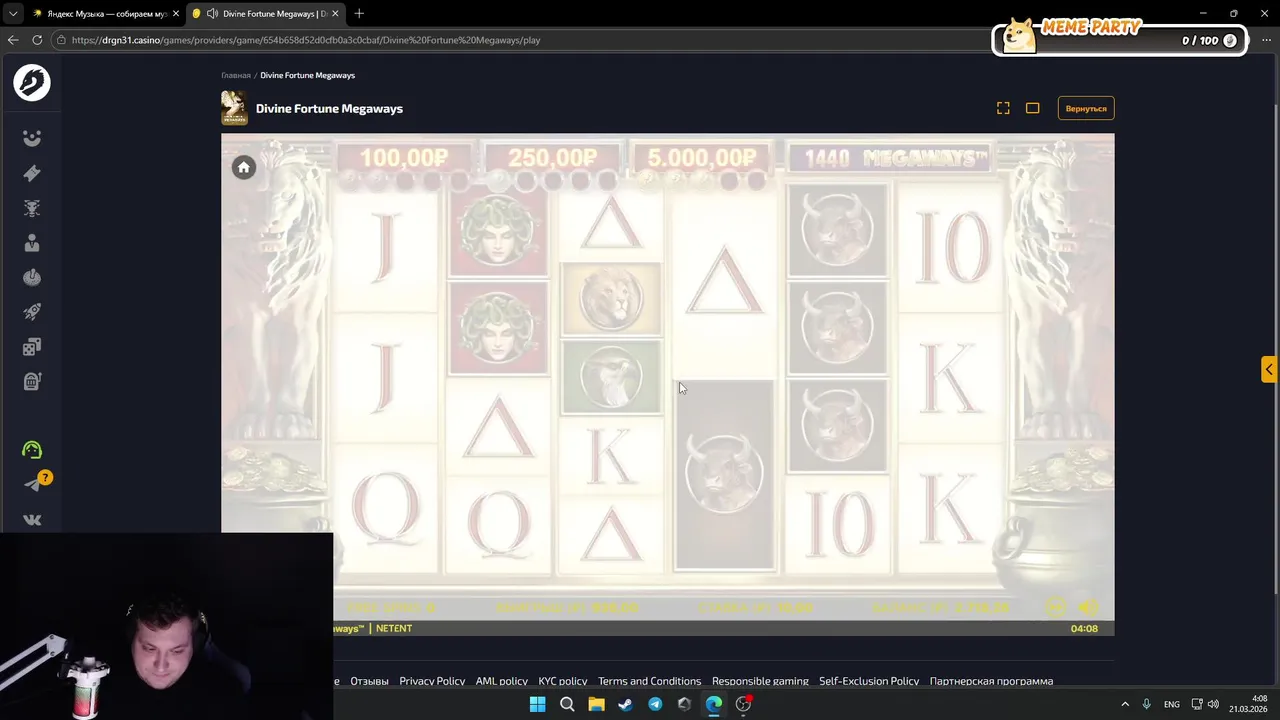Mute the game sound speaker icon

[x=1088, y=606]
